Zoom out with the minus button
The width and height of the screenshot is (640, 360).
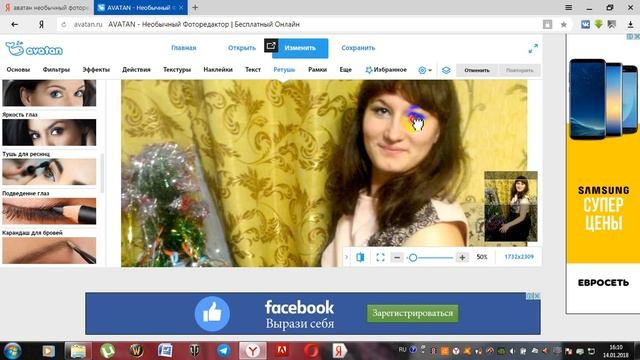[397, 257]
